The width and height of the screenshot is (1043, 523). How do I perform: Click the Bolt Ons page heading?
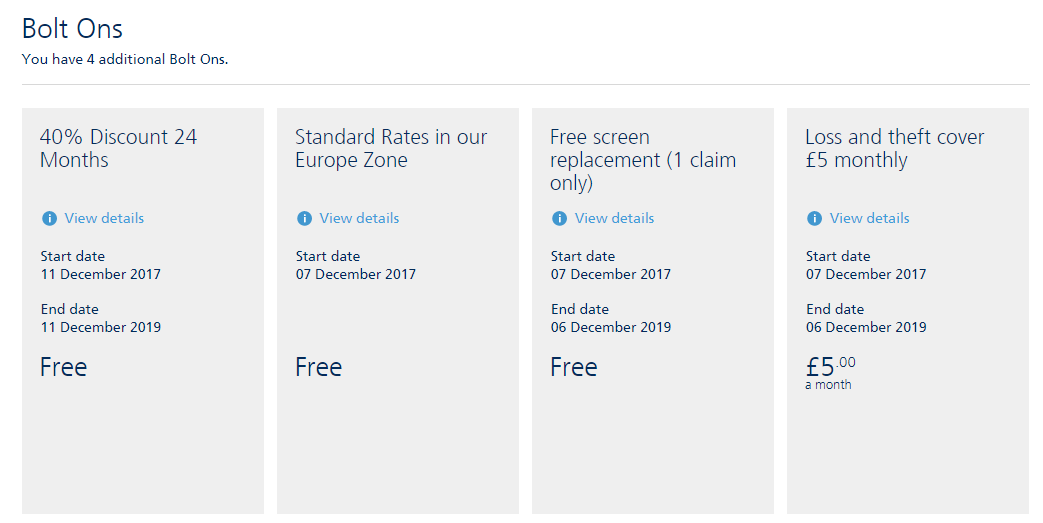coord(72,28)
